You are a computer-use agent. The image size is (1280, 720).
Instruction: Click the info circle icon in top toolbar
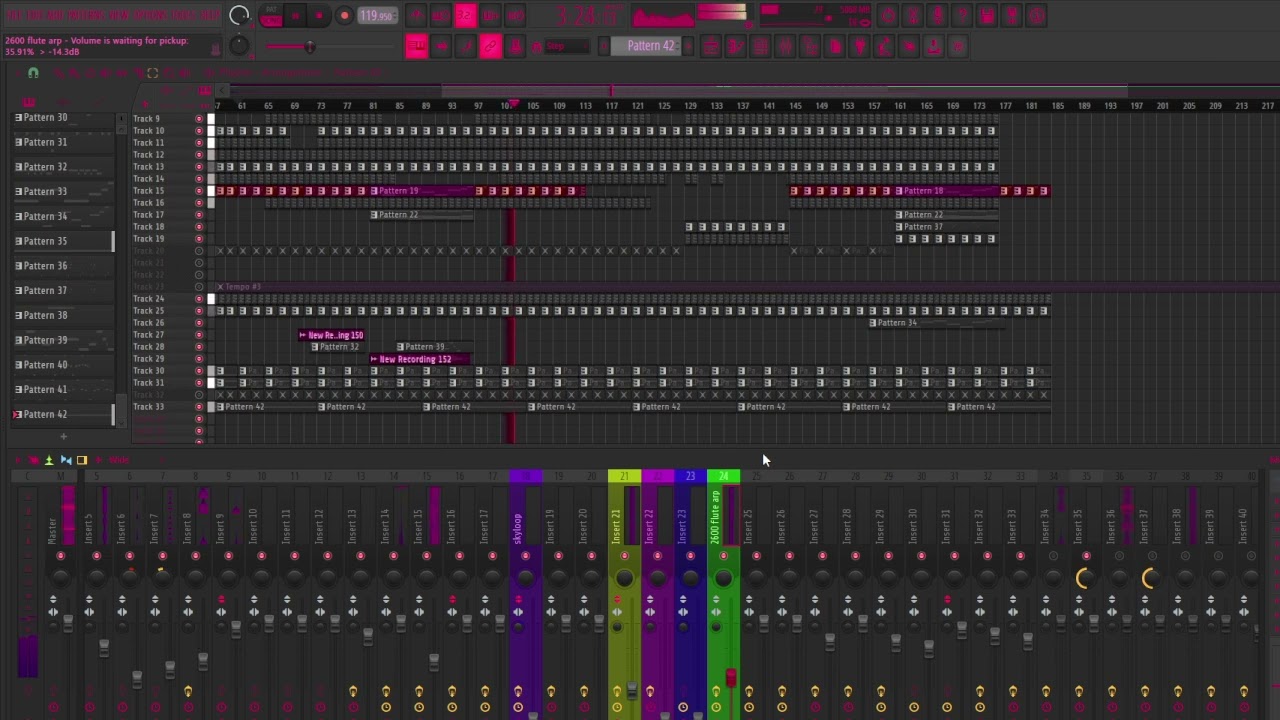[x=1036, y=15]
